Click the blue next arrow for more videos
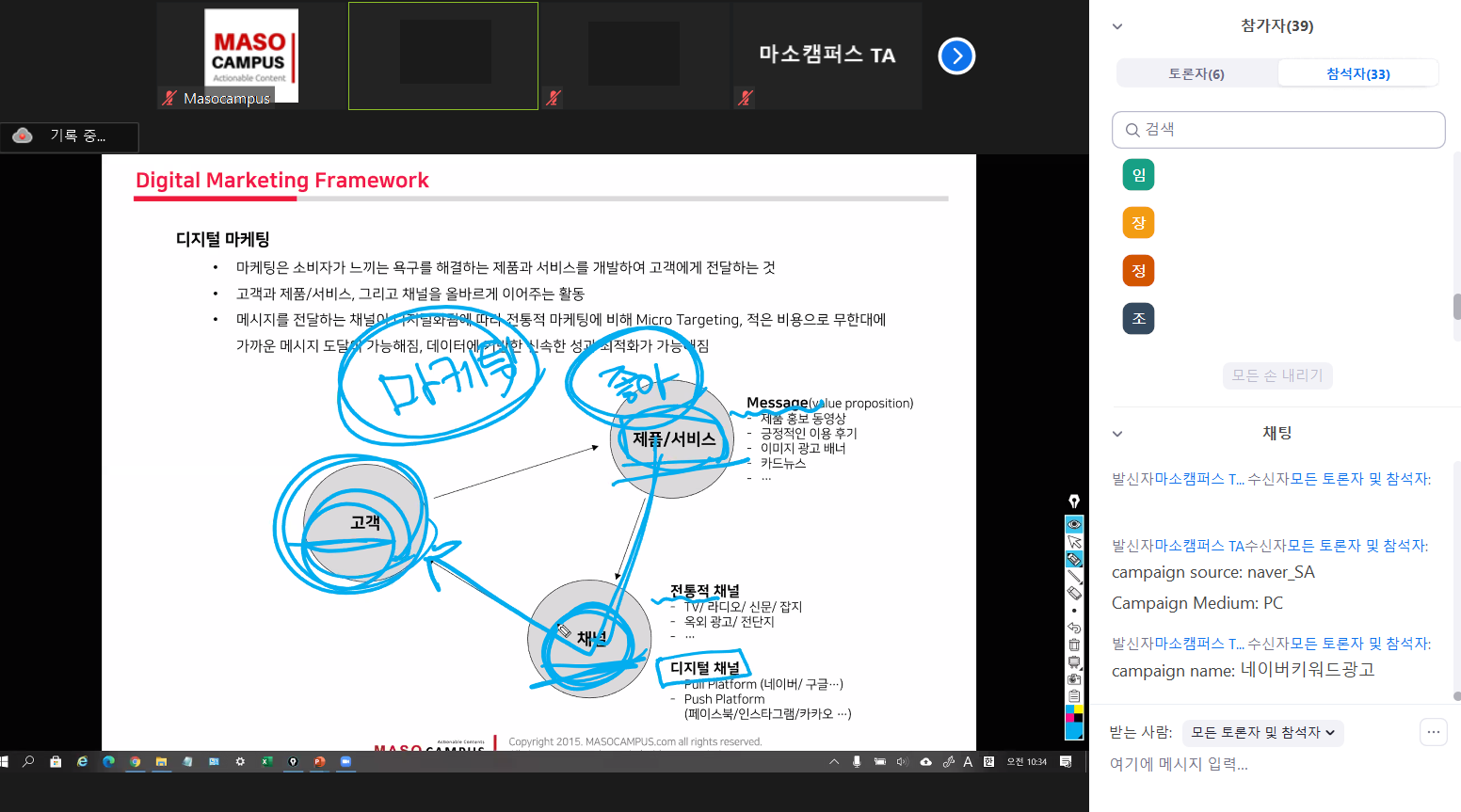 click(956, 56)
